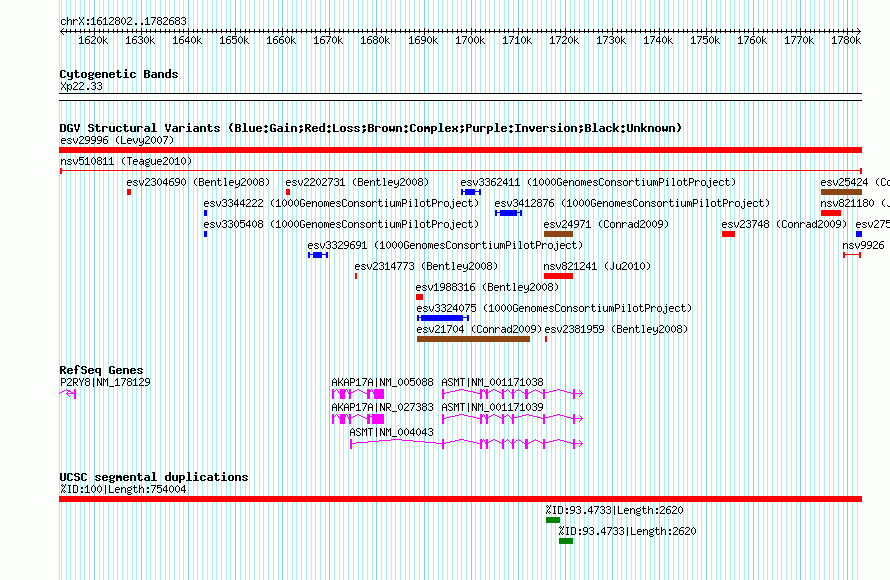
Task: Click the DGV Structural Variants track title
Action: [x=371, y=128]
